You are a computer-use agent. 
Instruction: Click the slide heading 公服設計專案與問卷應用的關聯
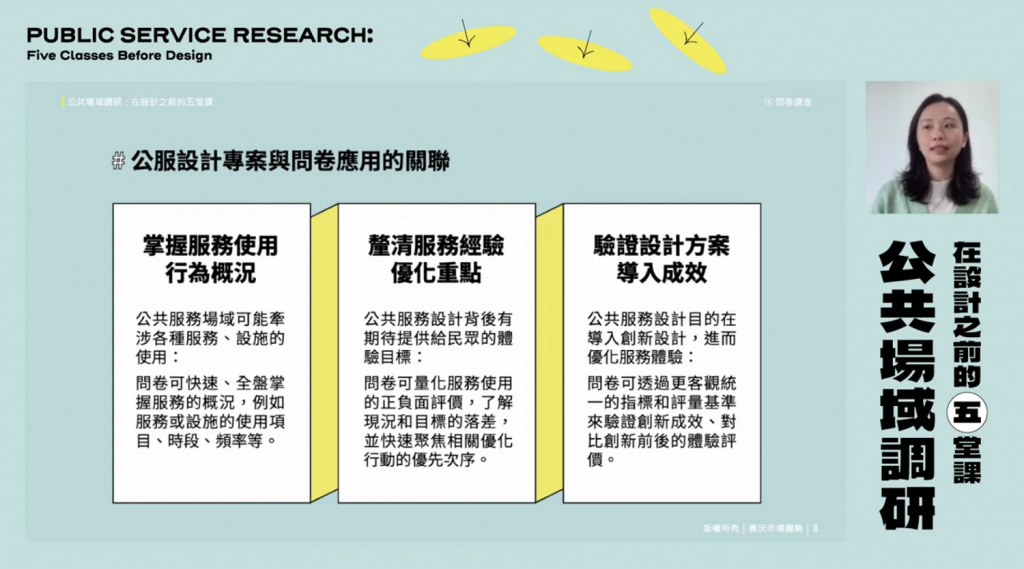[290, 161]
